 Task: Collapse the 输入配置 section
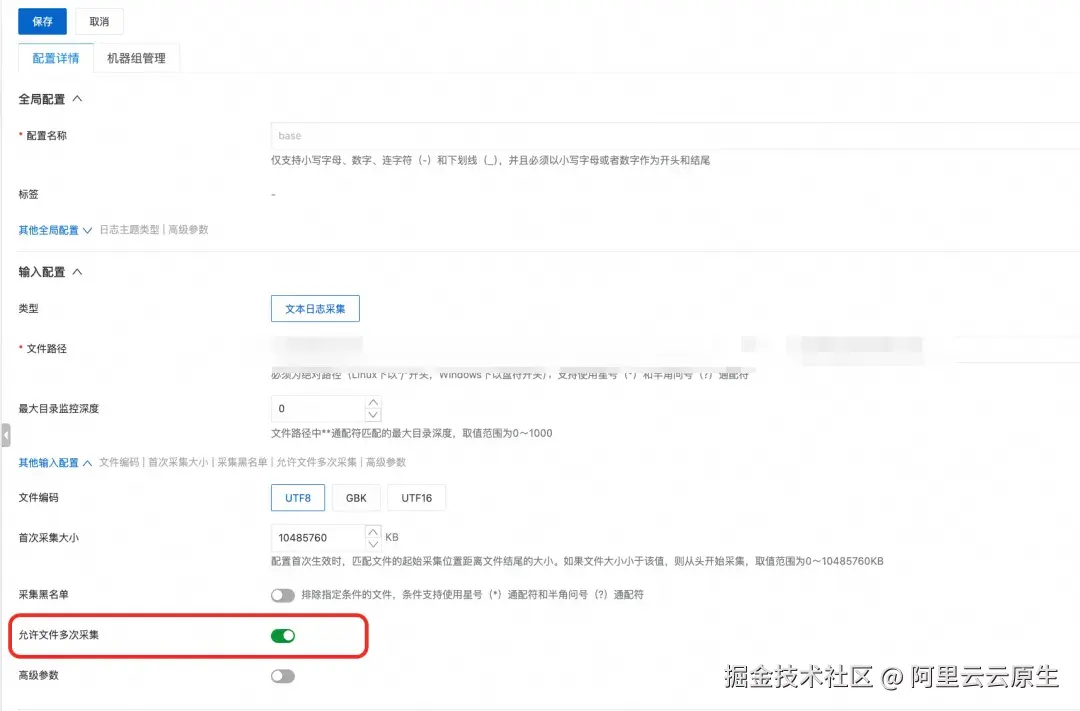[x=78, y=271]
